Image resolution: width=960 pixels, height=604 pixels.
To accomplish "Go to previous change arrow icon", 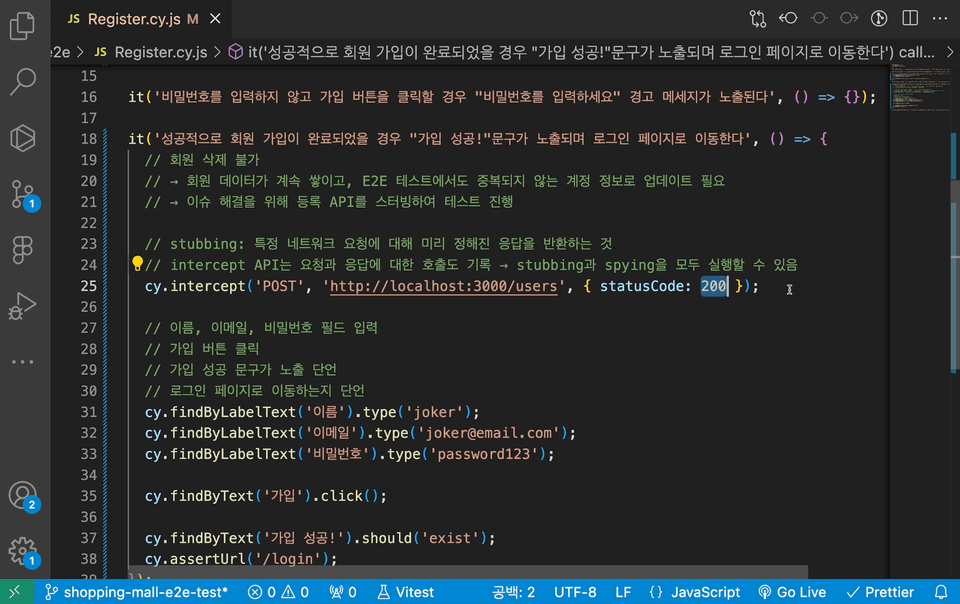I will pyautogui.click(x=788, y=18).
